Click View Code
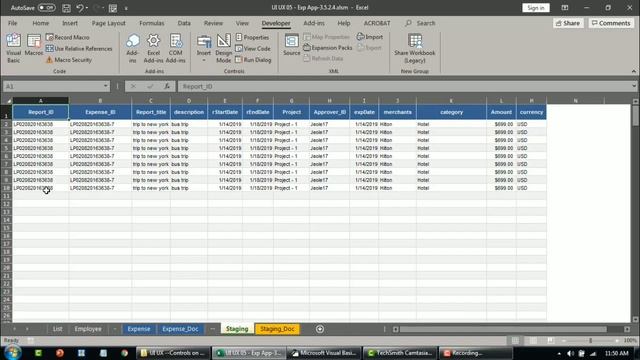The width and height of the screenshot is (640, 360). click(253, 49)
